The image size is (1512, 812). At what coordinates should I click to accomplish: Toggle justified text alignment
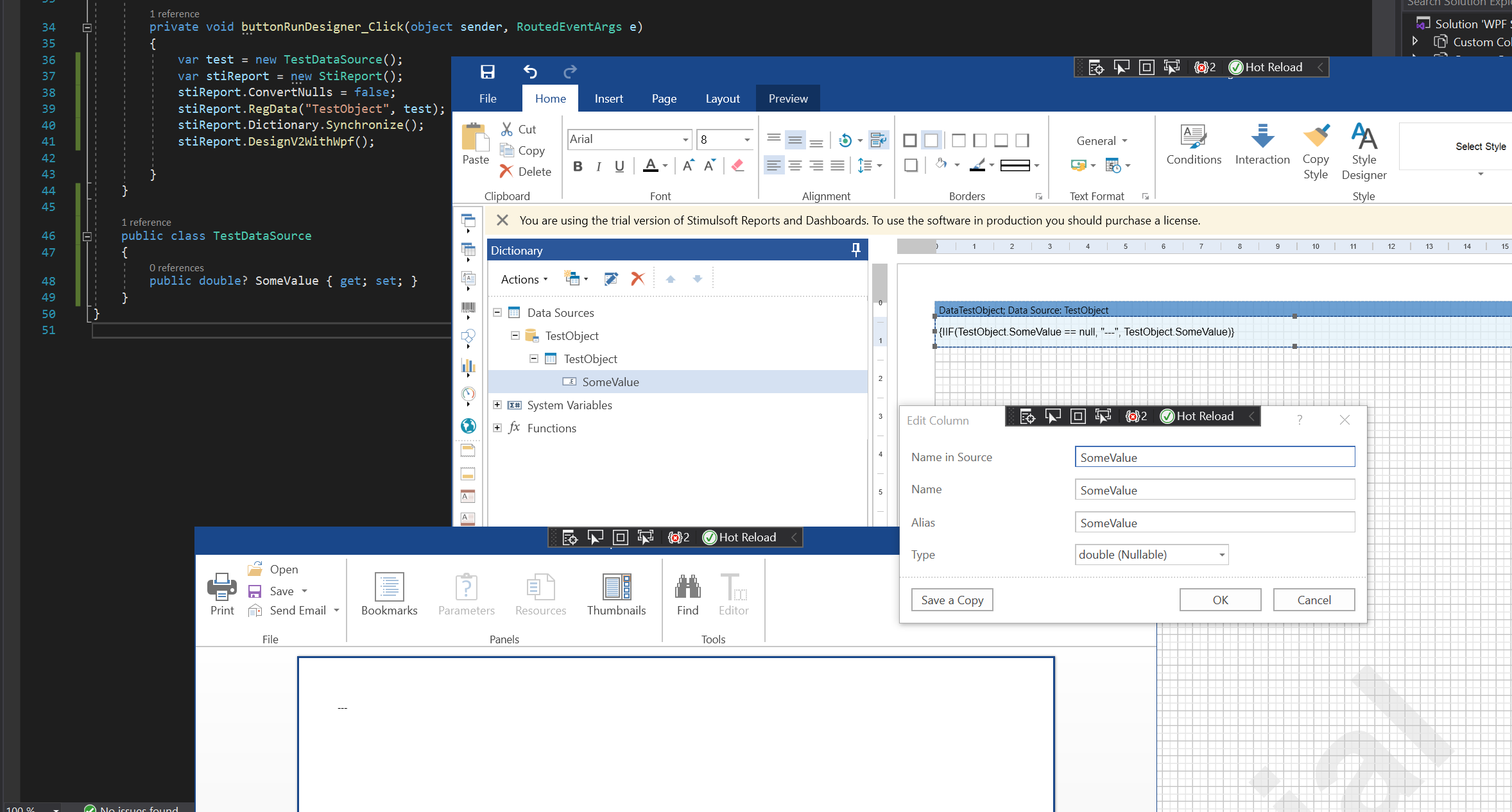838,165
